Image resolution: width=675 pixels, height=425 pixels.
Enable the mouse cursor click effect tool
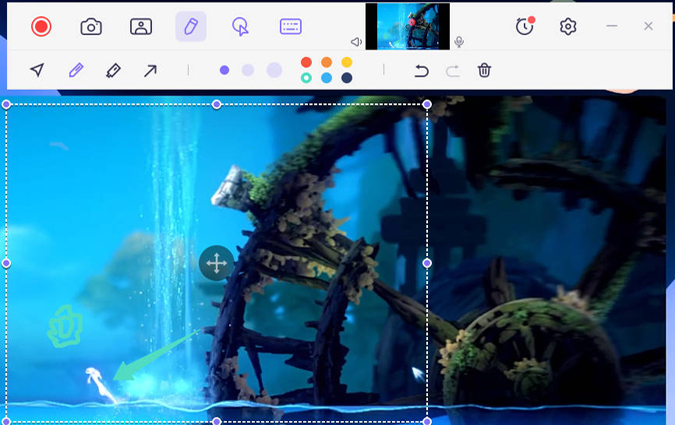[240, 27]
